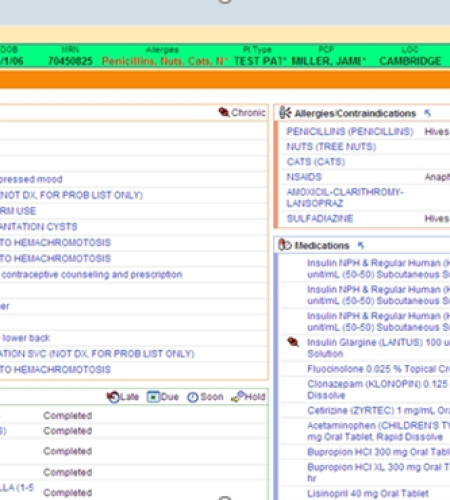The width and height of the screenshot is (450, 500).
Task: Open NUTS (TREE NUTS) allergy entry
Action: pyautogui.click(x=331, y=147)
